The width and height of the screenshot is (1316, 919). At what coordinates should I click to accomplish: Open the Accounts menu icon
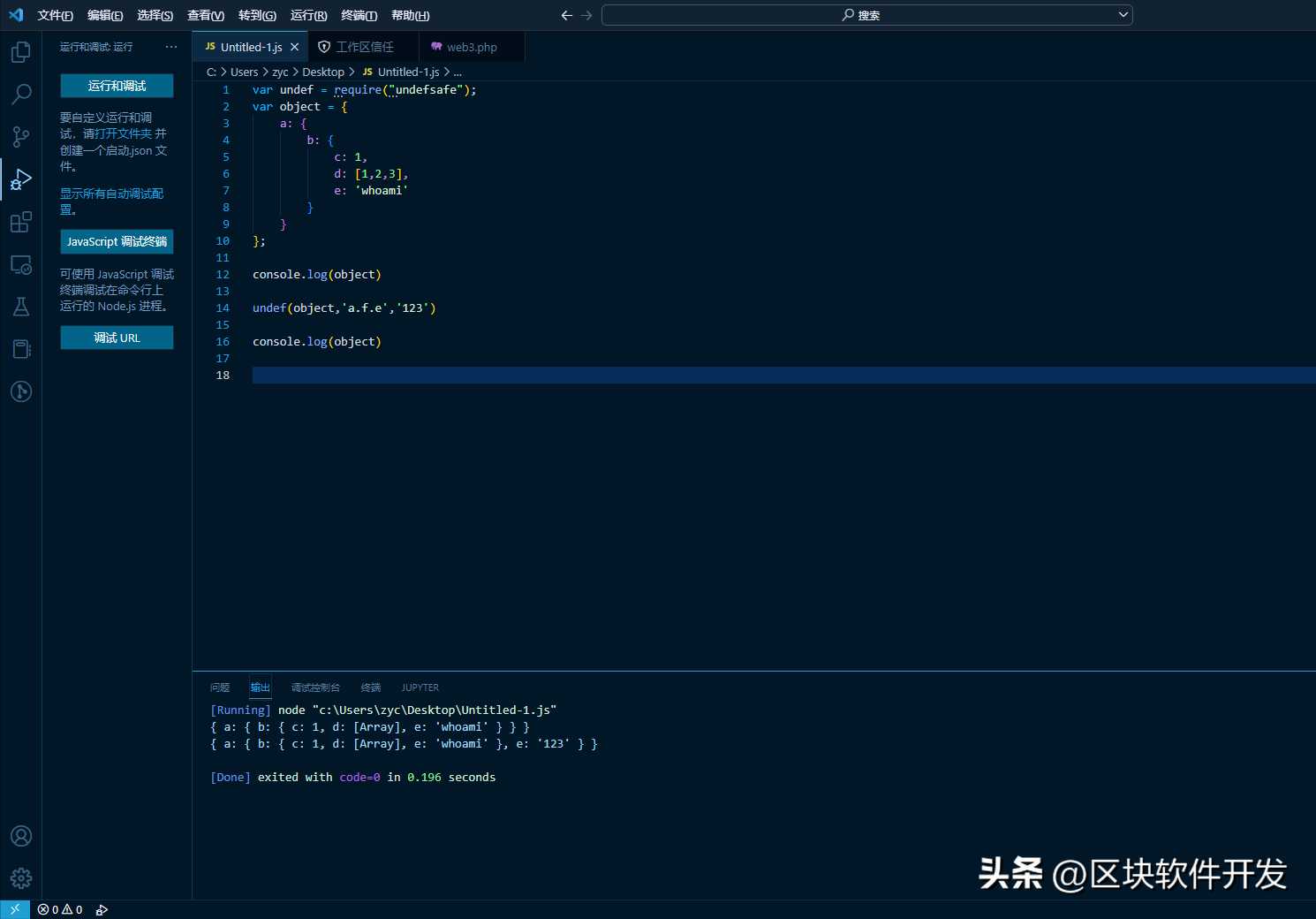click(21, 836)
